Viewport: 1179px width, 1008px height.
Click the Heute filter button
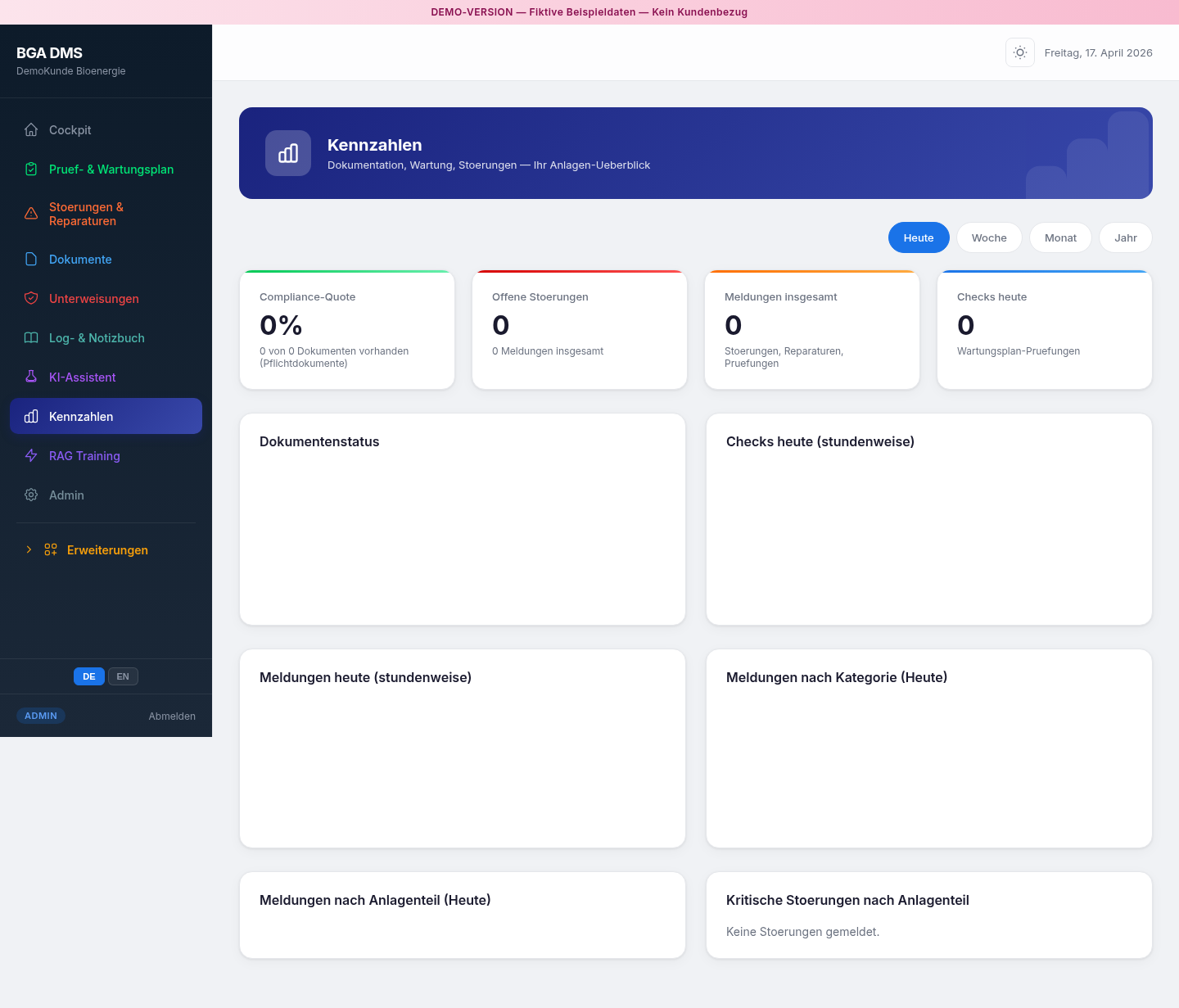[918, 237]
